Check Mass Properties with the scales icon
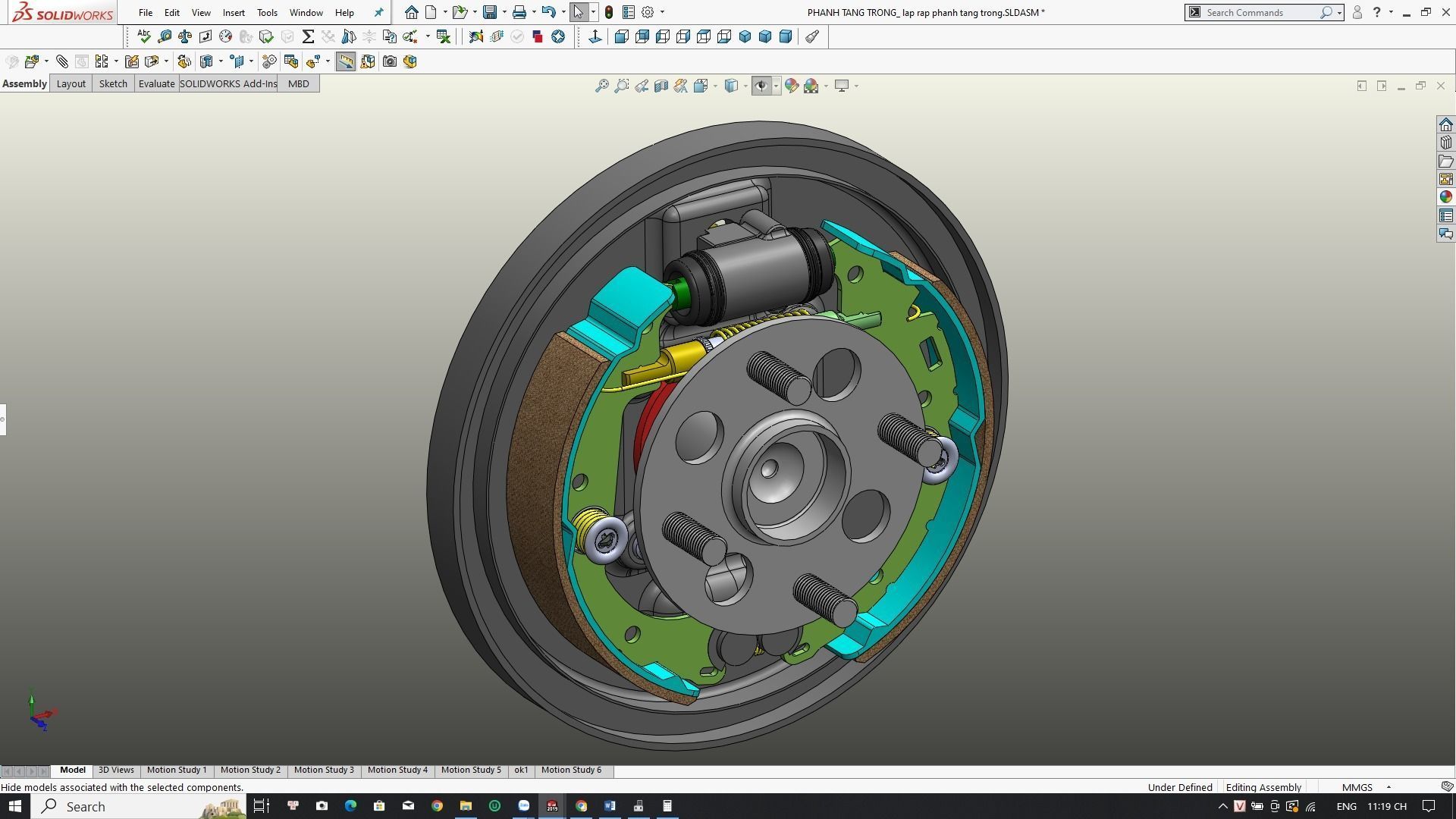 pos(184,36)
